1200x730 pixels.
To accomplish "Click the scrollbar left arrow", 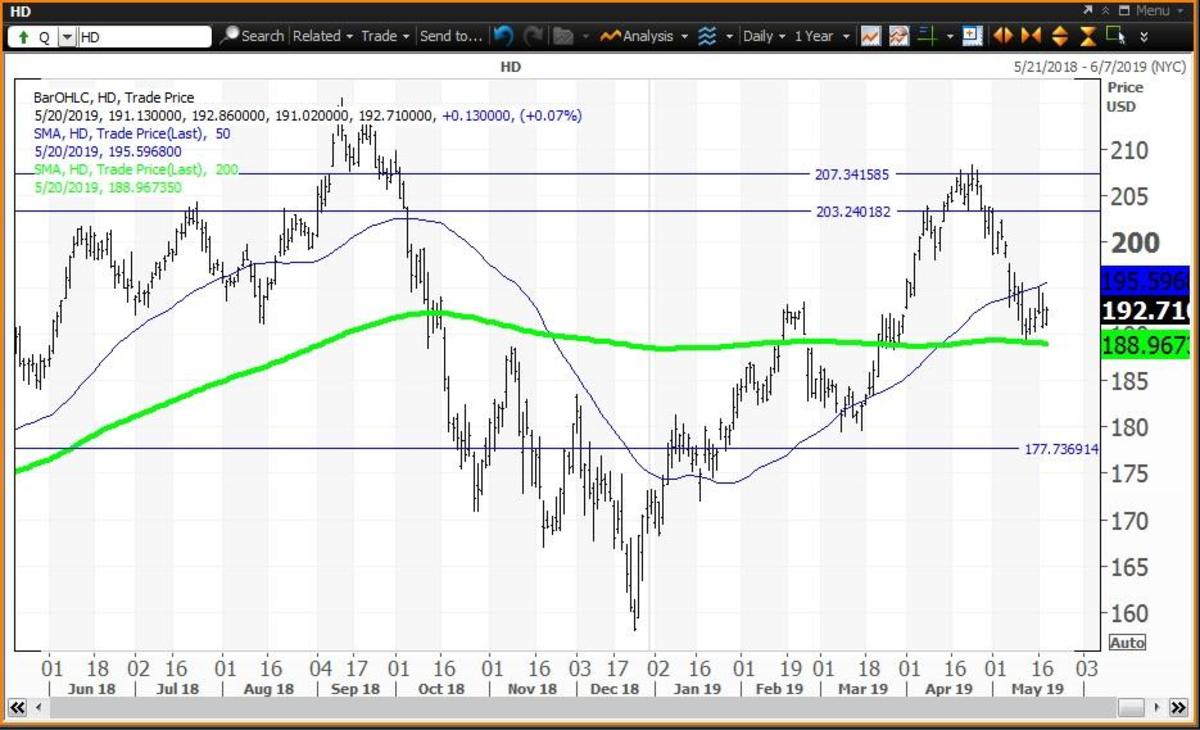I will click(41, 707).
